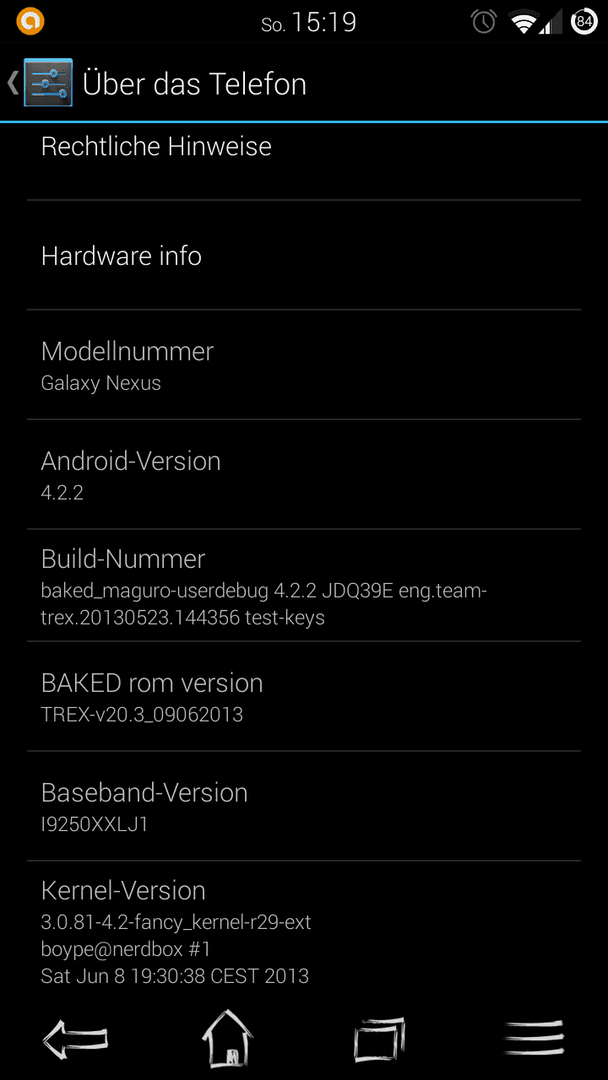Screen dimensions: 608x1080
Task: Tap the Über das Telefon title
Action: (194, 84)
